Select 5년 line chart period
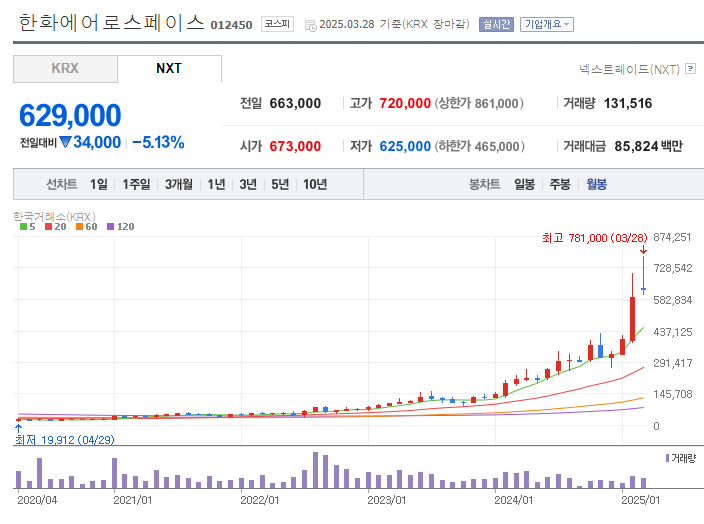This screenshot has height=524, width=704. 280,184
